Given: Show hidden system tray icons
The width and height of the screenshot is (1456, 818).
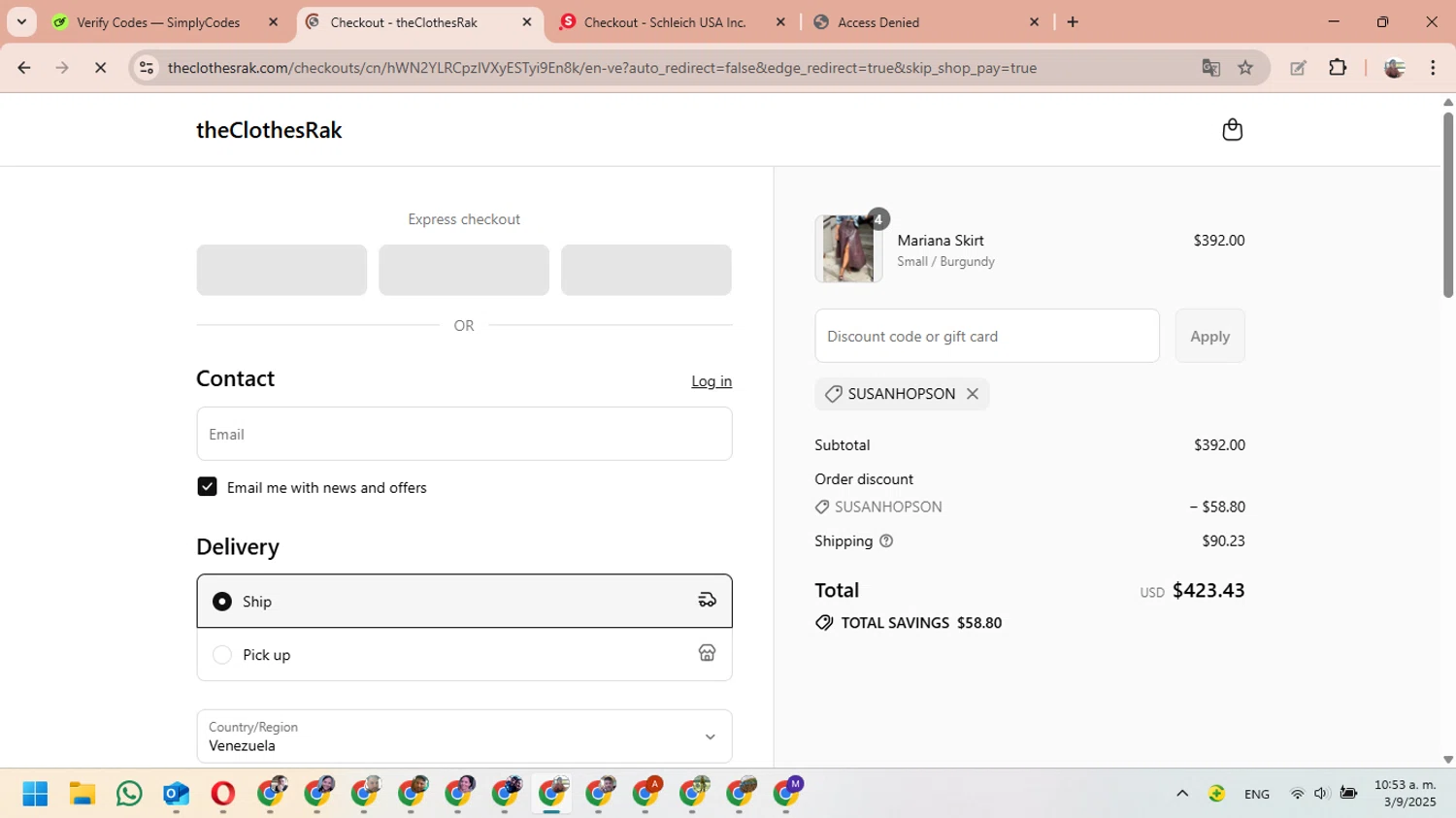Looking at the screenshot, I should (x=1182, y=794).
